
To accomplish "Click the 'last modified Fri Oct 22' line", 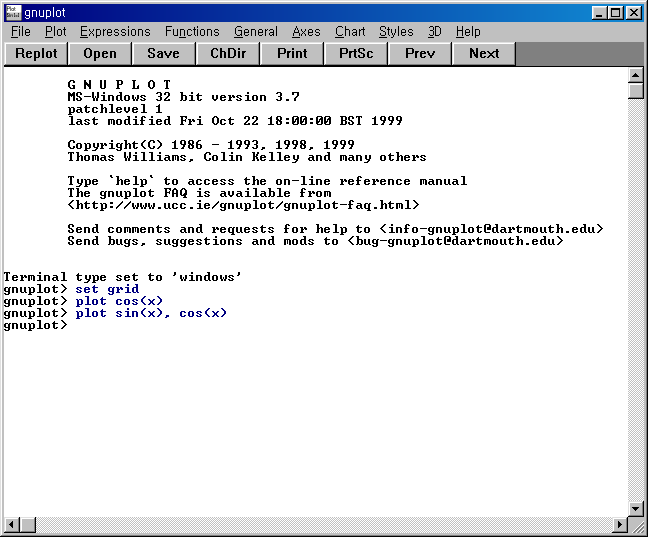I will [x=235, y=121].
